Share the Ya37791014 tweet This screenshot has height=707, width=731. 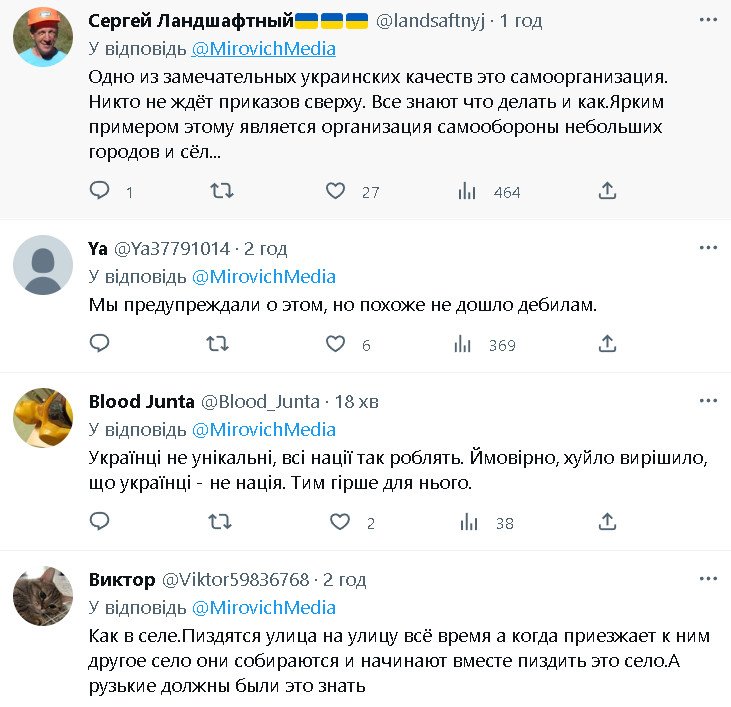(x=607, y=344)
